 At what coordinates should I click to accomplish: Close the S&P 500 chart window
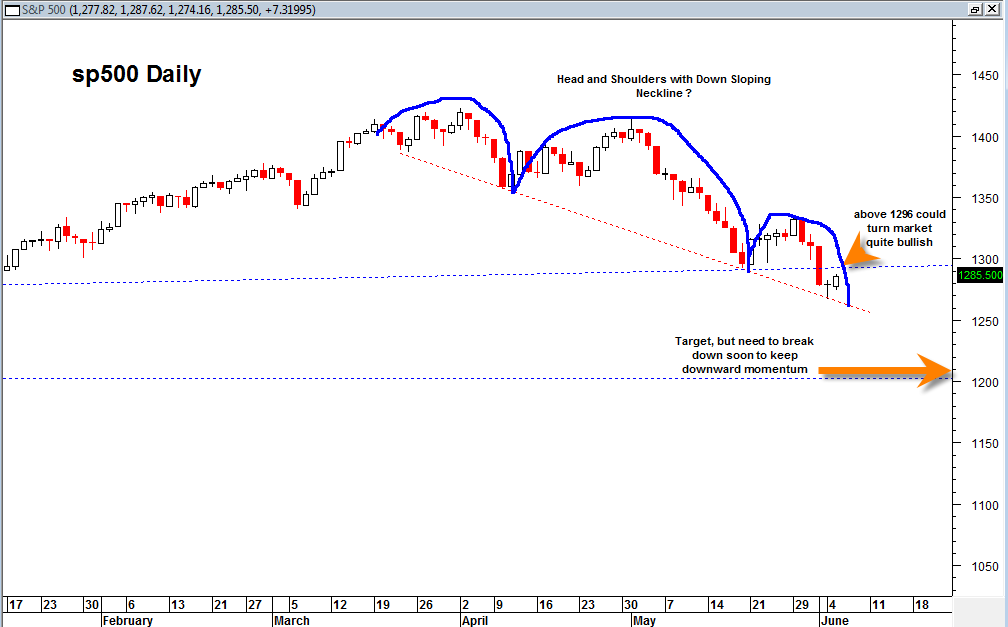tap(993, 9)
